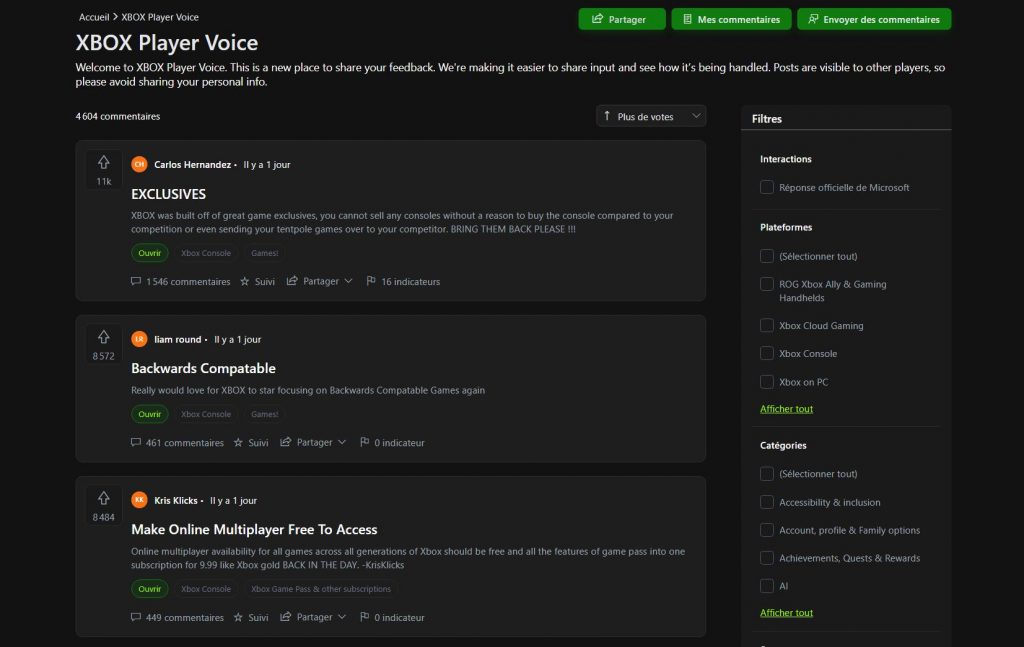Viewport: 1024px width, 647px height.
Task: Open the EXCLUSIVES post title
Action: (168, 194)
